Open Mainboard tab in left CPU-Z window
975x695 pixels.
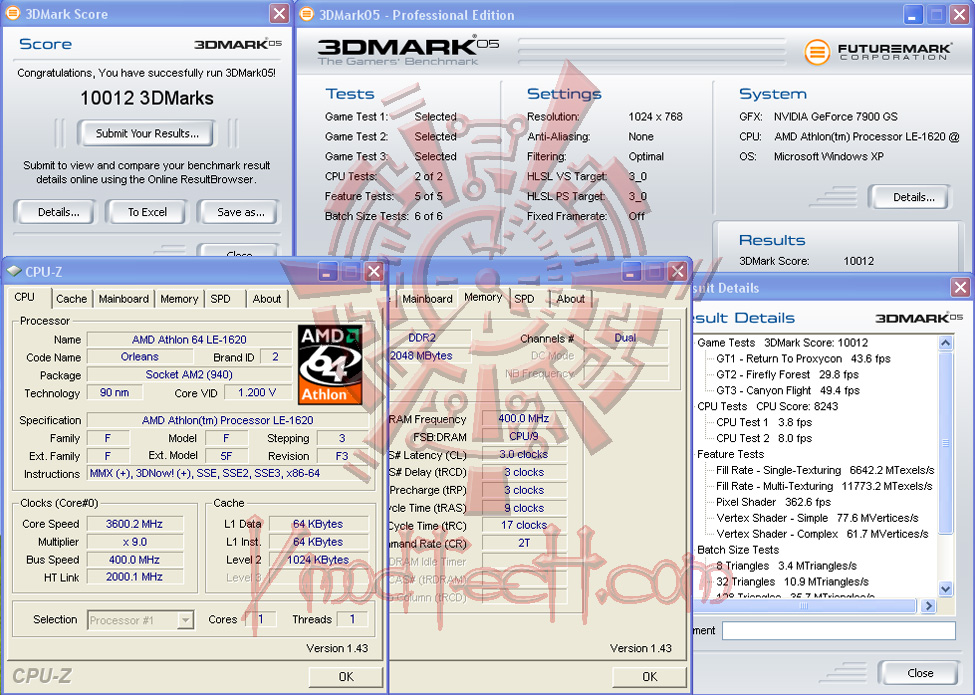[124, 299]
